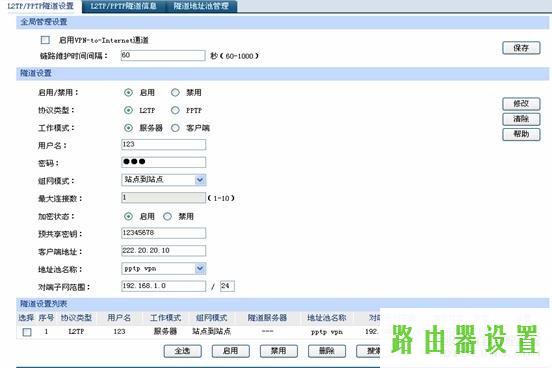Click the 组网模式 column header
The width and height of the screenshot is (552, 368).
[211, 318]
